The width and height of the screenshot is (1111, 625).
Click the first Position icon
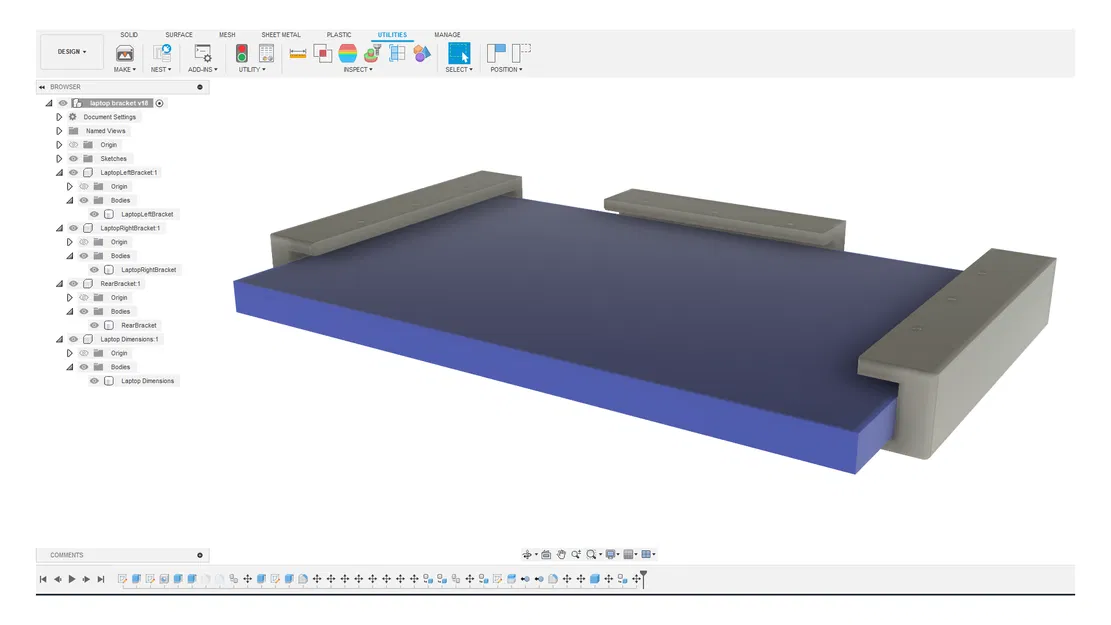pyautogui.click(x=496, y=53)
